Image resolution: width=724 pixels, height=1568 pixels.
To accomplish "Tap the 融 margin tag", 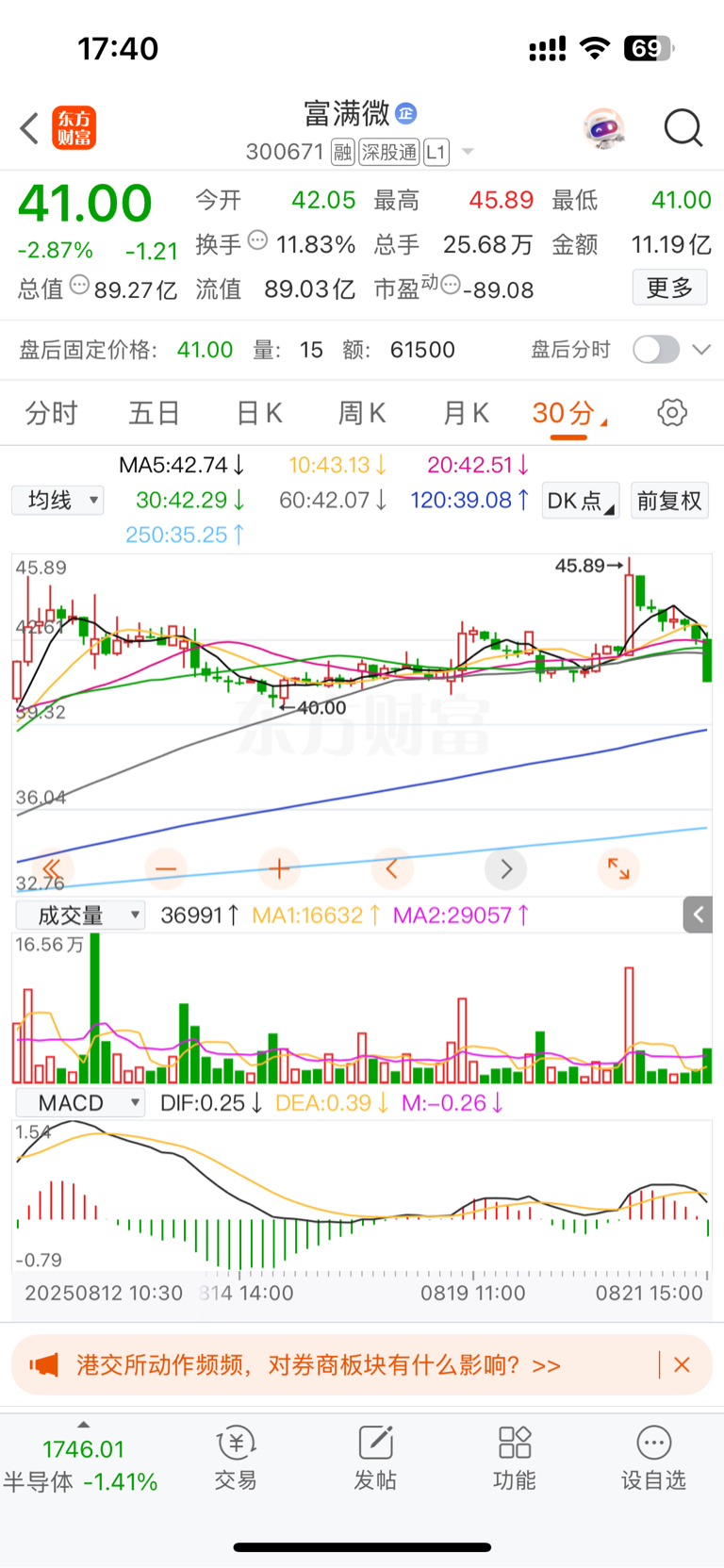I will (x=342, y=153).
